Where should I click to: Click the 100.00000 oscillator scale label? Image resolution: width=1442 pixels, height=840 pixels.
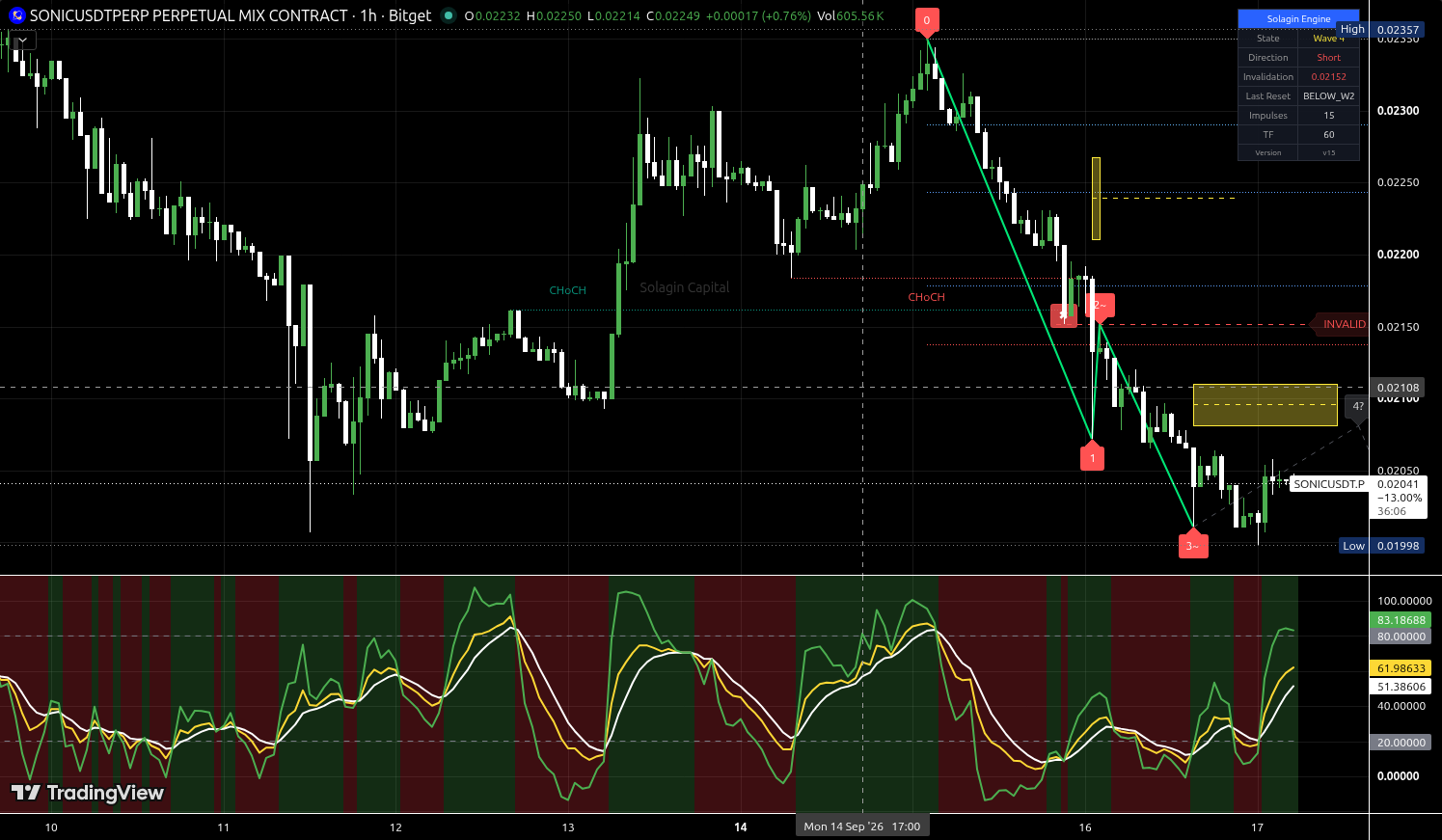[1404, 601]
